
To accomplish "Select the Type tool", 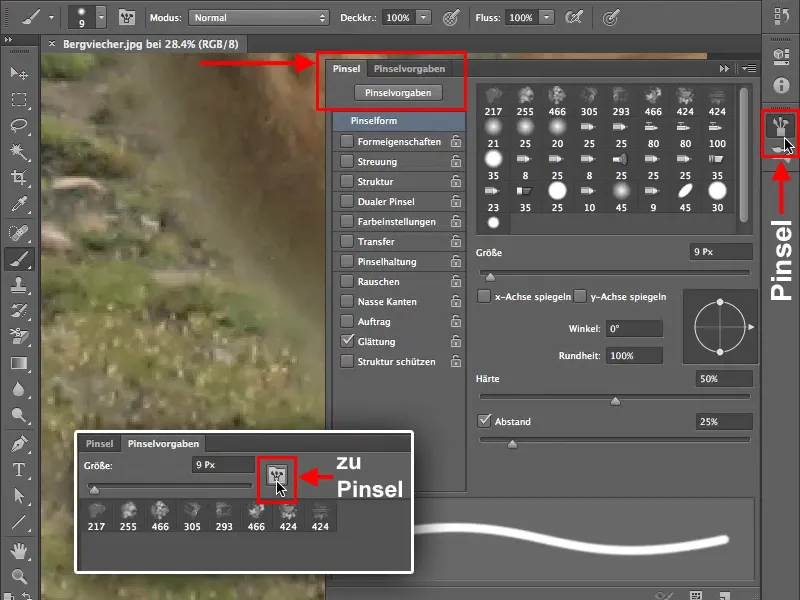I will pyautogui.click(x=19, y=469).
